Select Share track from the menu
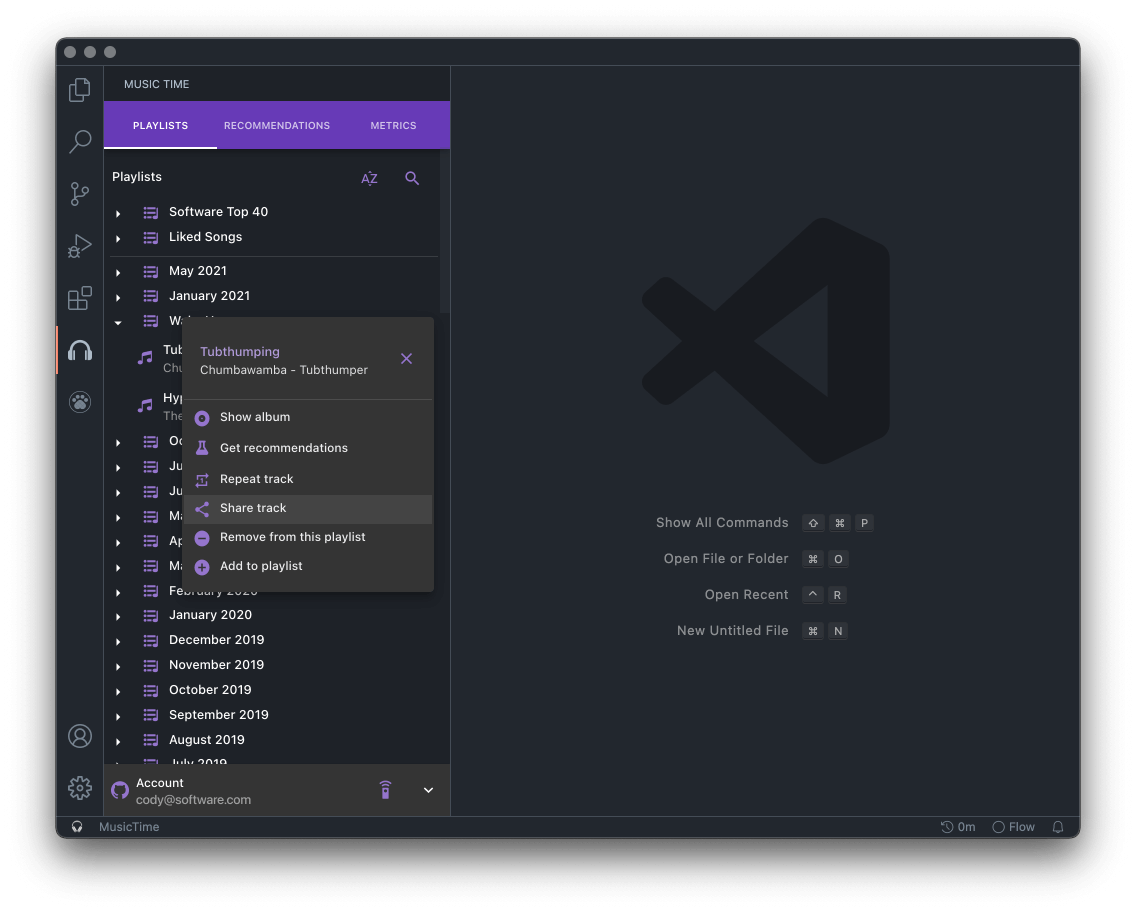This screenshot has width=1136, height=912. coord(253,508)
